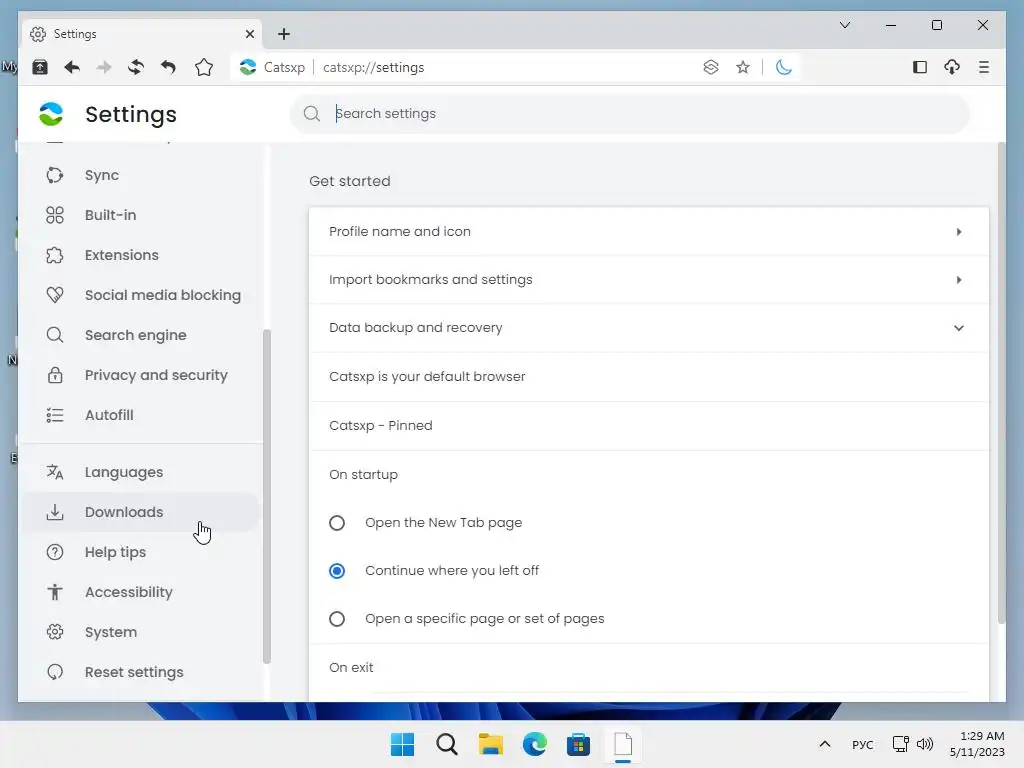This screenshot has width=1024, height=768.
Task: Click the volume speaker tray icon
Action: (x=925, y=744)
